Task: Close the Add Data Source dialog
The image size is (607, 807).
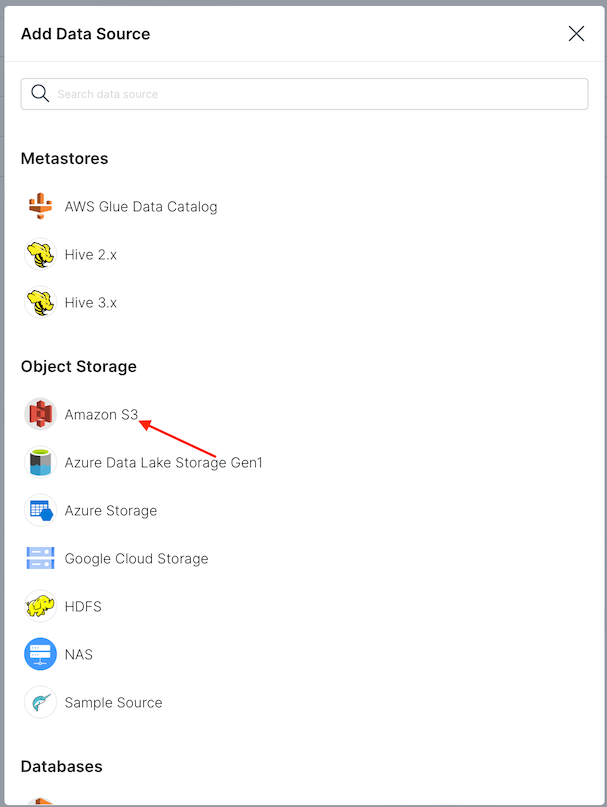Action: (576, 34)
